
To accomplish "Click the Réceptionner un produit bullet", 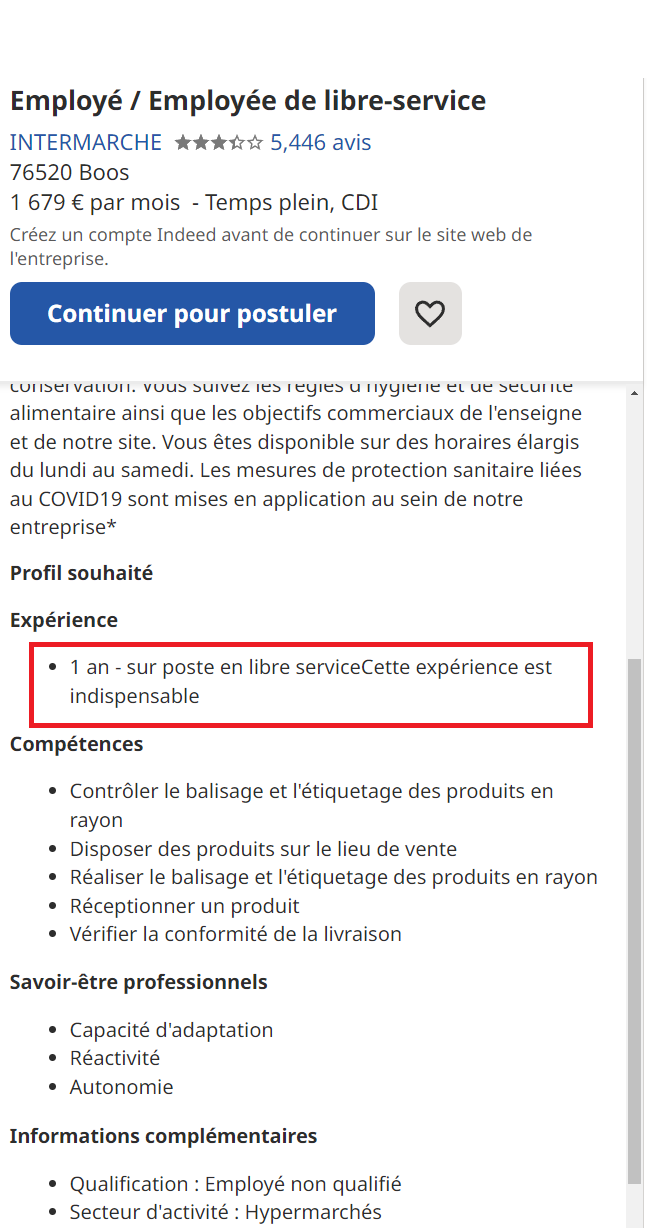I will click(185, 906).
